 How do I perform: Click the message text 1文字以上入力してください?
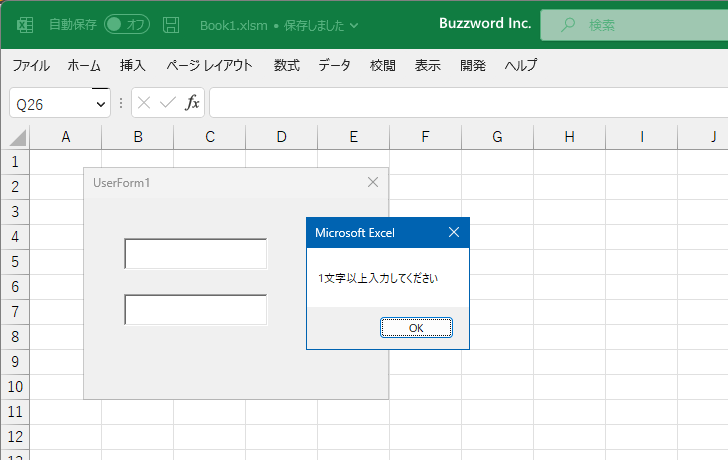click(377, 278)
